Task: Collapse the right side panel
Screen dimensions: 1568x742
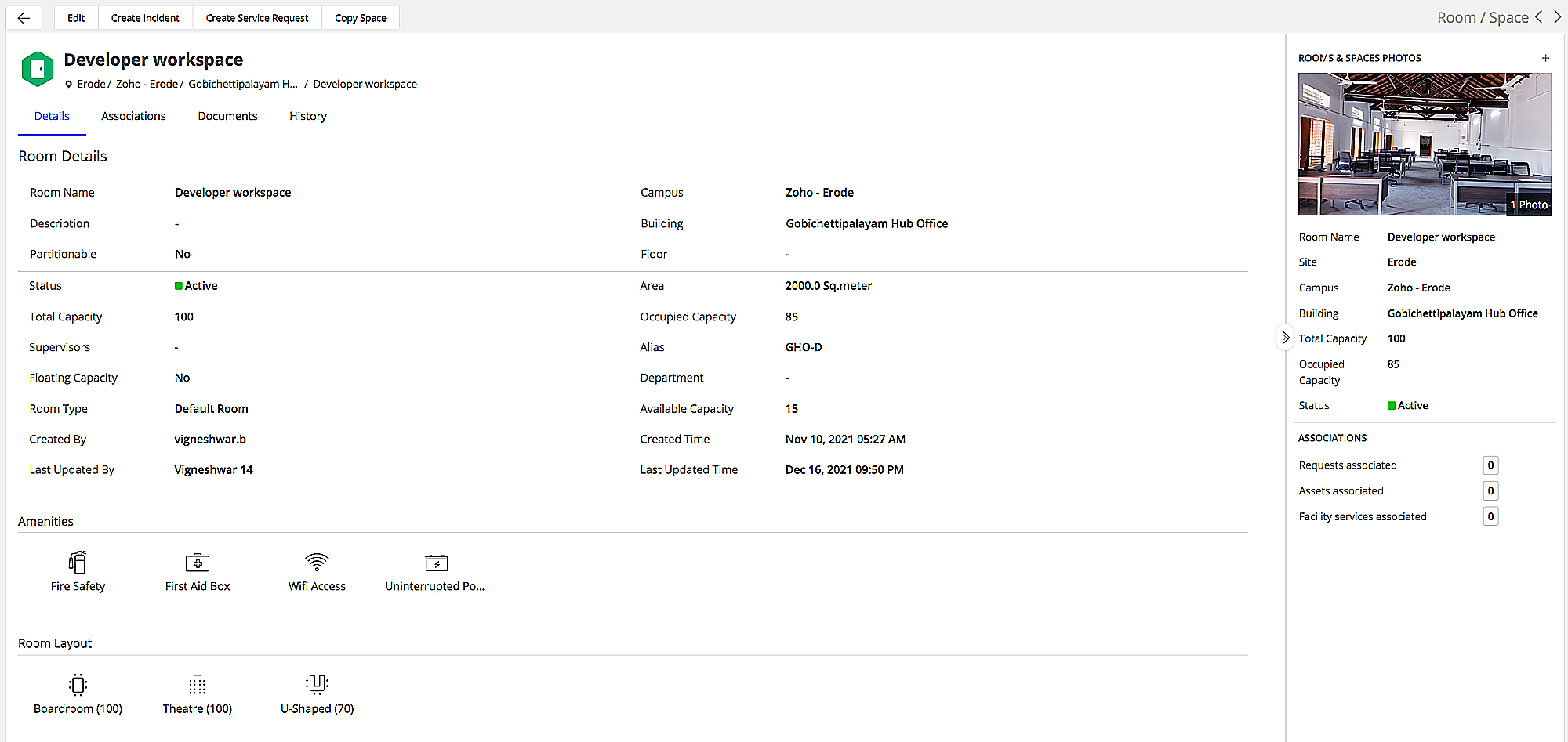Action: click(1286, 338)
